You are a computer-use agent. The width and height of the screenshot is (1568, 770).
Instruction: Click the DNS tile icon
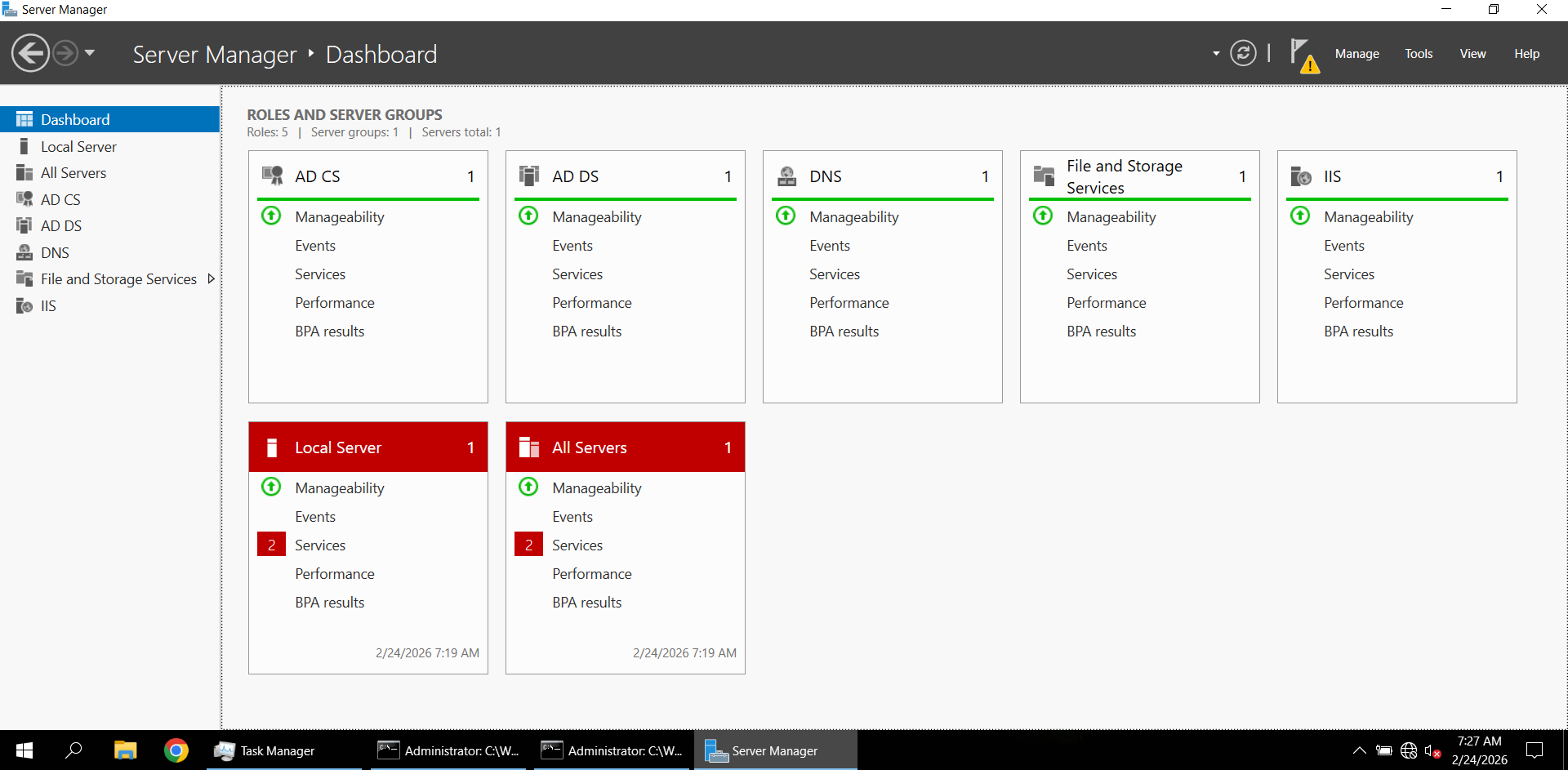click(786, 176)
